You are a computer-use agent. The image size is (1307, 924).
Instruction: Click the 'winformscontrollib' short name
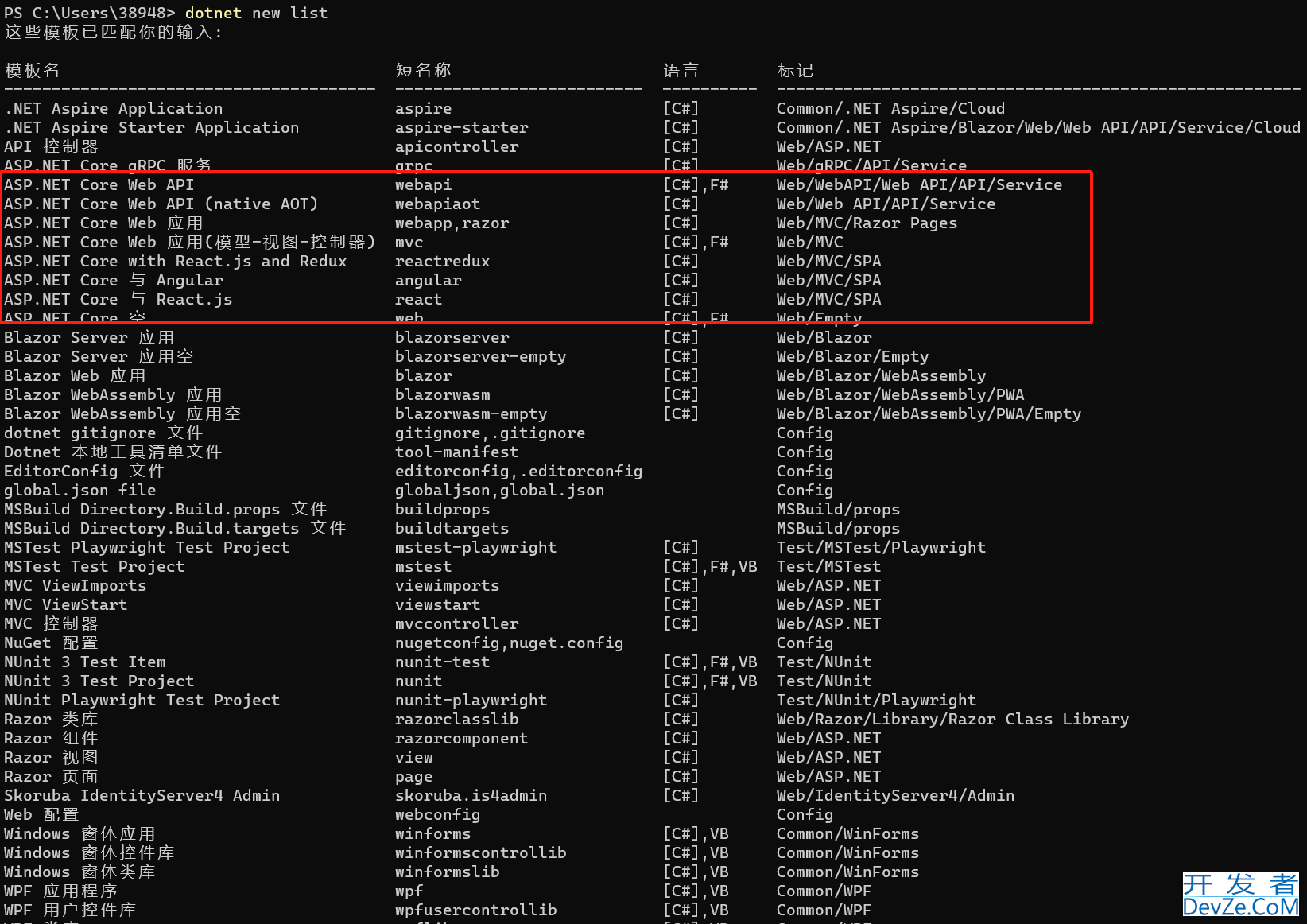pos(481,852)
